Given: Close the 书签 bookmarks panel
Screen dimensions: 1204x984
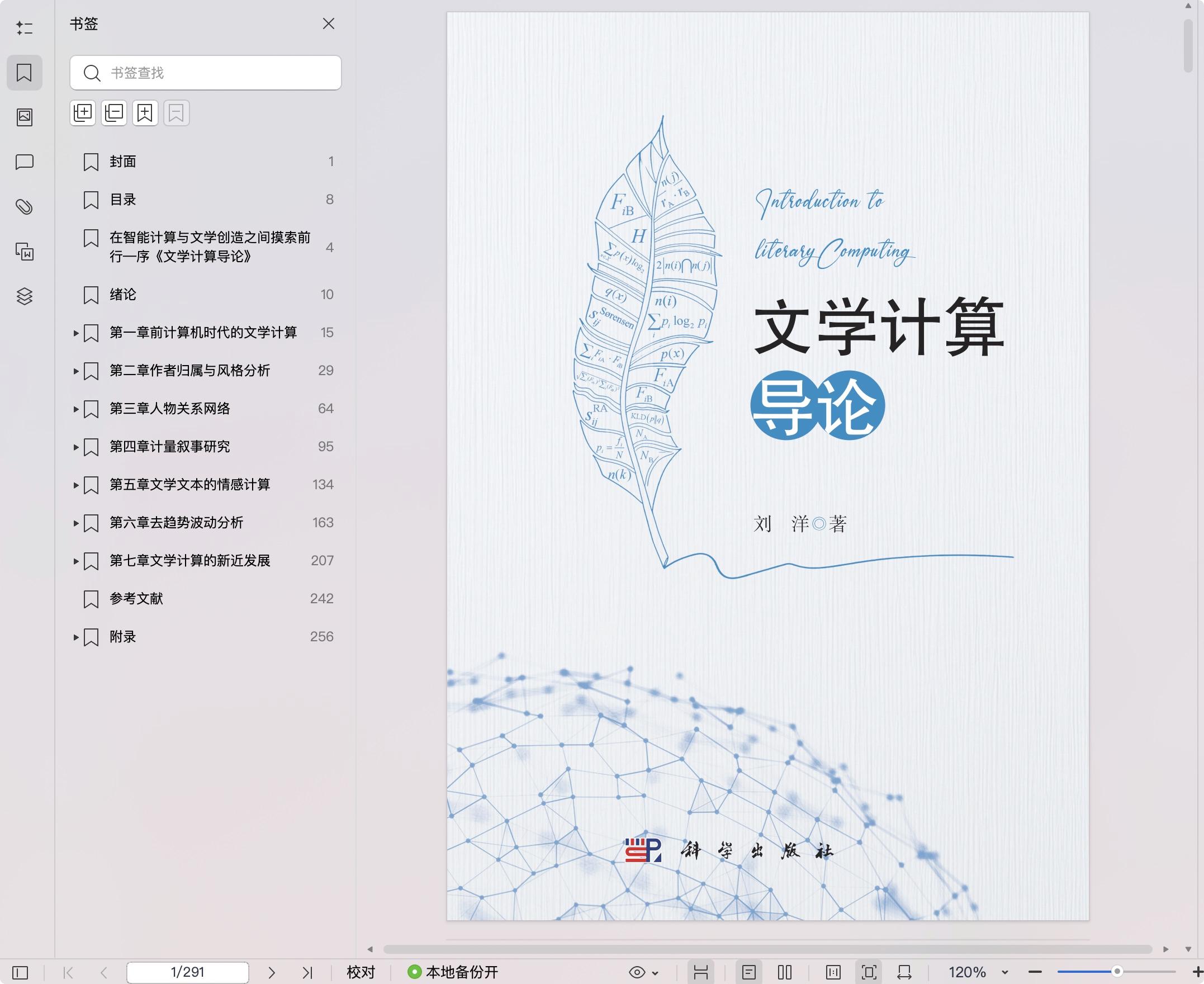Looking at the screenshot, I should point(329,24).
